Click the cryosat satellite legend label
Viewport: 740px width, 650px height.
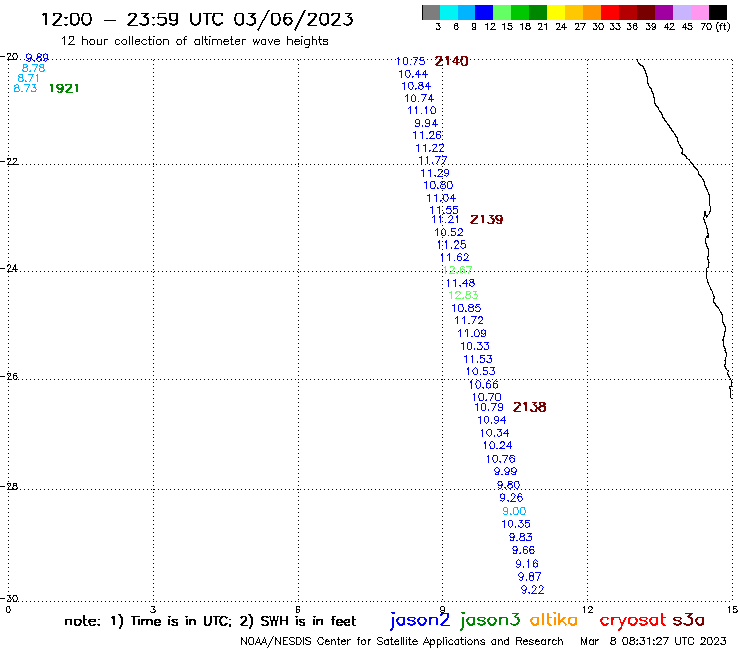click(632, 621)
